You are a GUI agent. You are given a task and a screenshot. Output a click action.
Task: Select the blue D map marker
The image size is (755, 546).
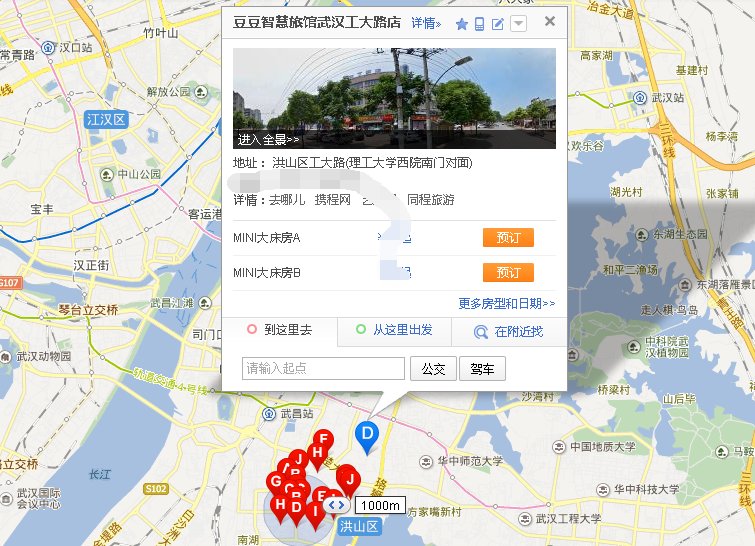367,437
